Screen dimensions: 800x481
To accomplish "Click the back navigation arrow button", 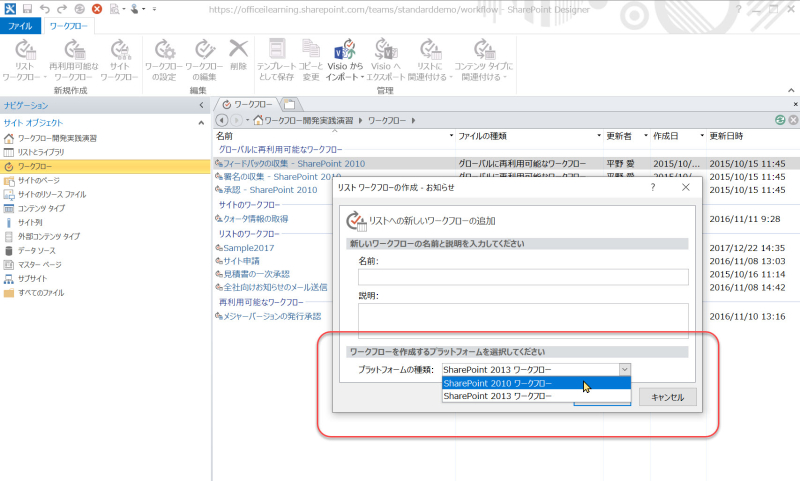I will (x=221, y=120).
